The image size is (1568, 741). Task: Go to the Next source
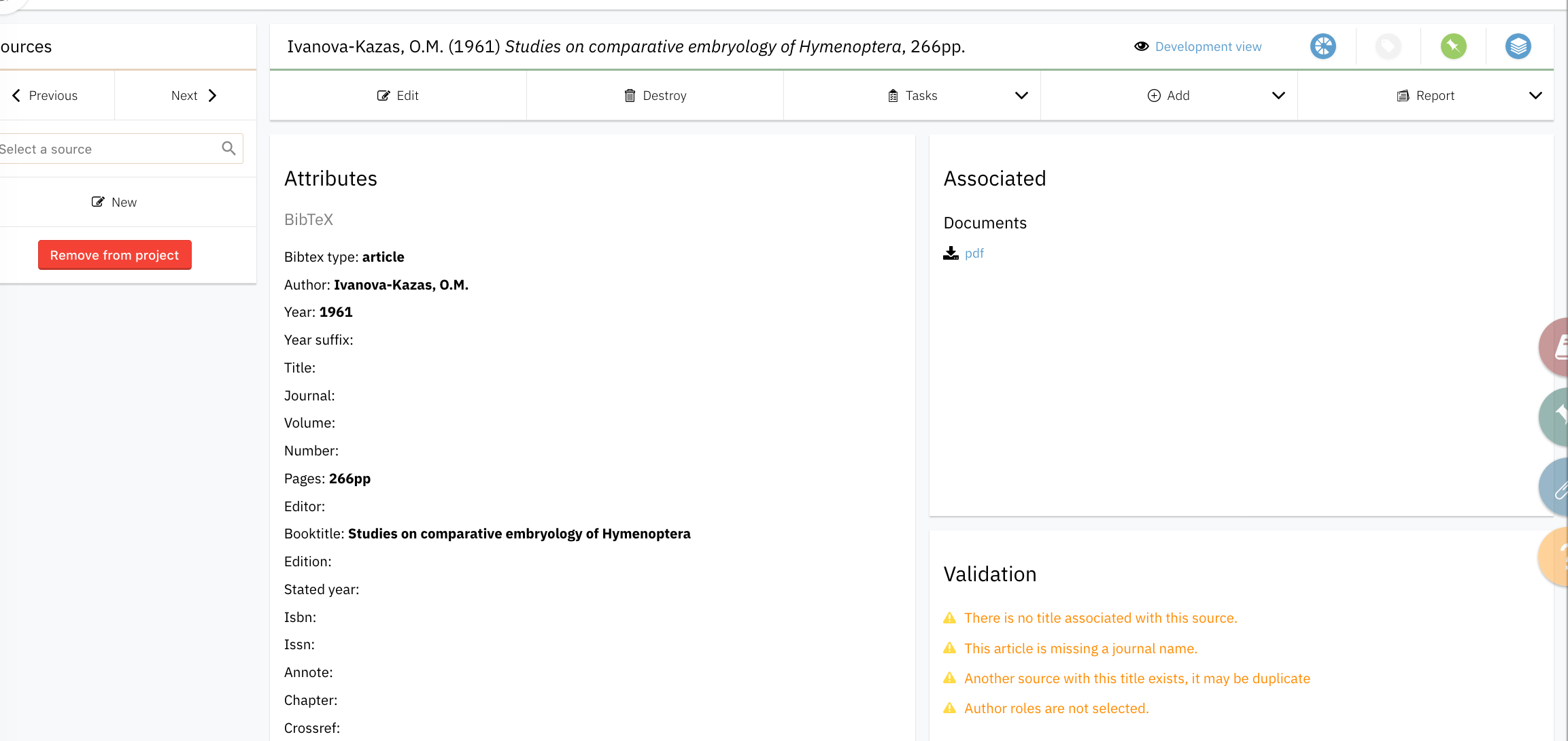[x=193, y=95]
